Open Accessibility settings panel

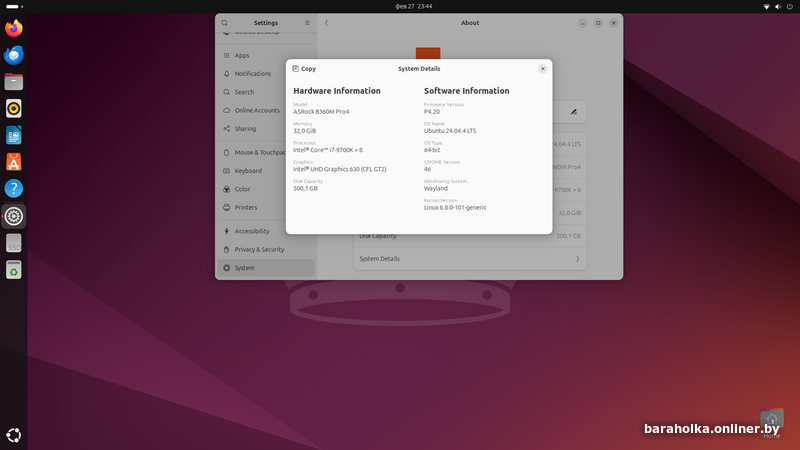[266, 231]
